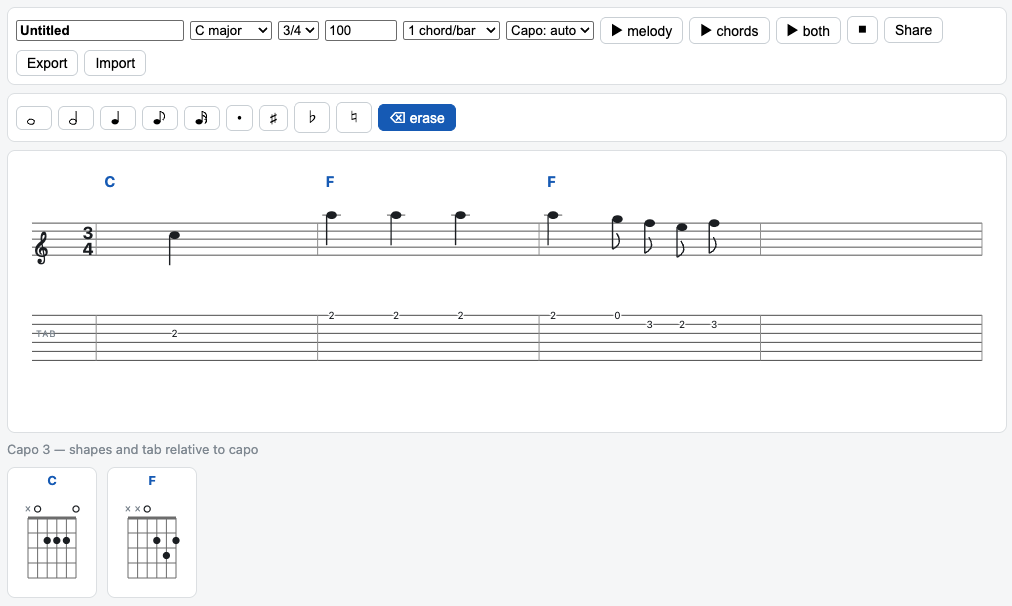Image resolution: width=1012 pixels, height=606 pixels.
Task: Click the first quarter note in bar two
Action: (x=331, y=216)
